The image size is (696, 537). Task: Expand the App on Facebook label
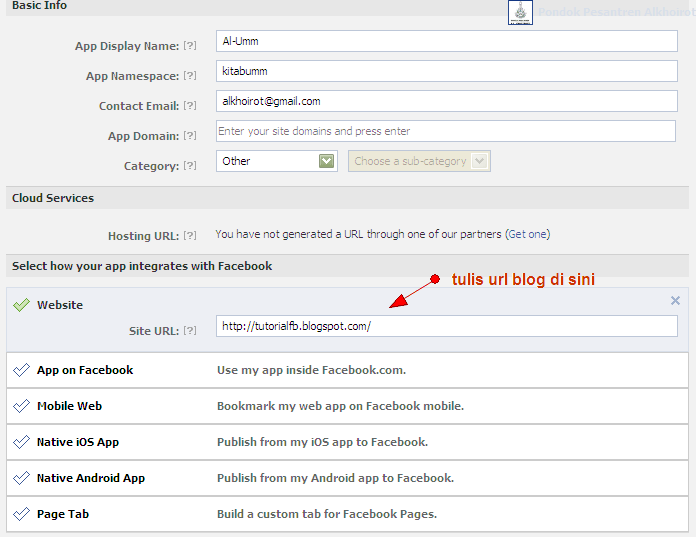pos(85,370)
